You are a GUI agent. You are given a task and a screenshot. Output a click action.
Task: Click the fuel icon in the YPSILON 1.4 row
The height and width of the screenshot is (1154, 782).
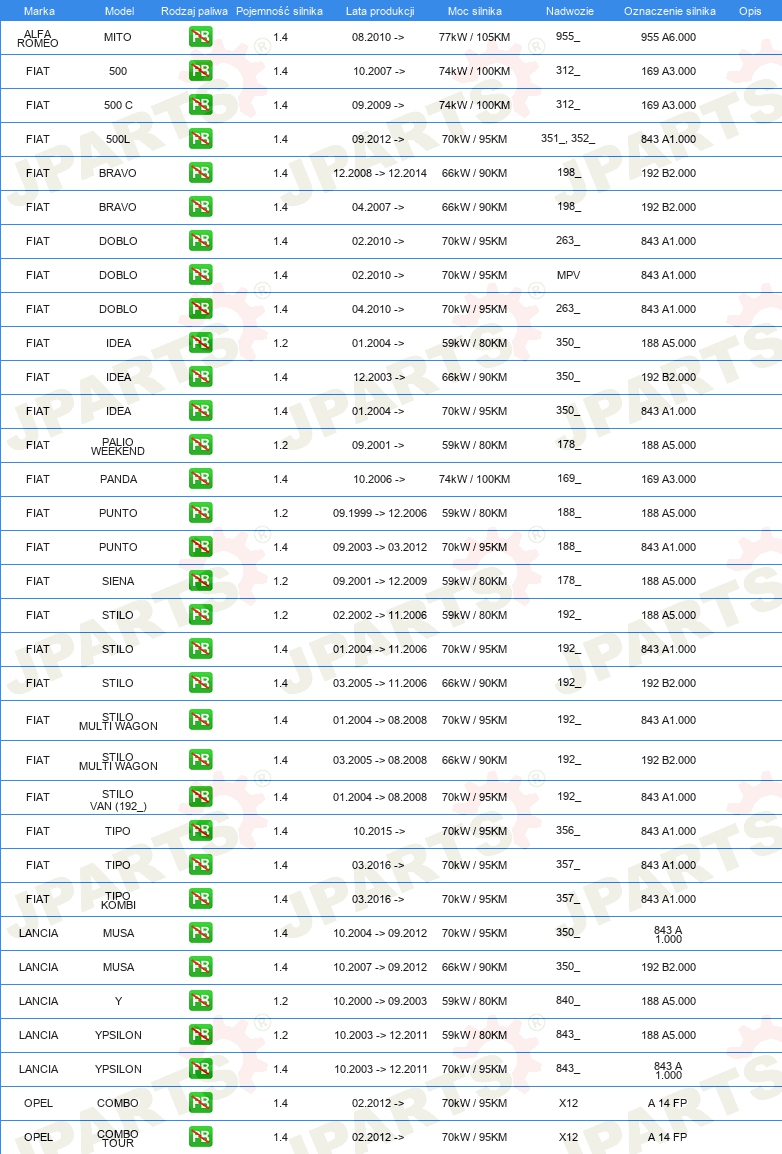point(200,1069)
